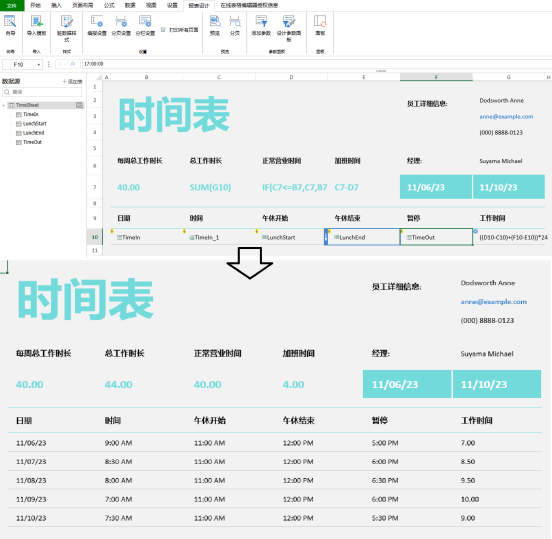Toggle the 打印所有页面 checkbox
552x539 pixels.
pos(163,30)
